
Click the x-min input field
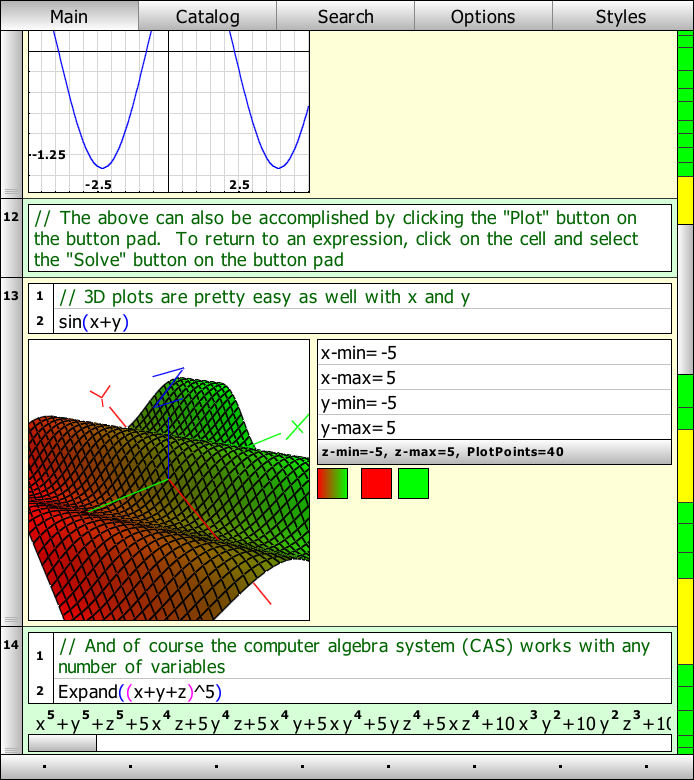(493, 353)
